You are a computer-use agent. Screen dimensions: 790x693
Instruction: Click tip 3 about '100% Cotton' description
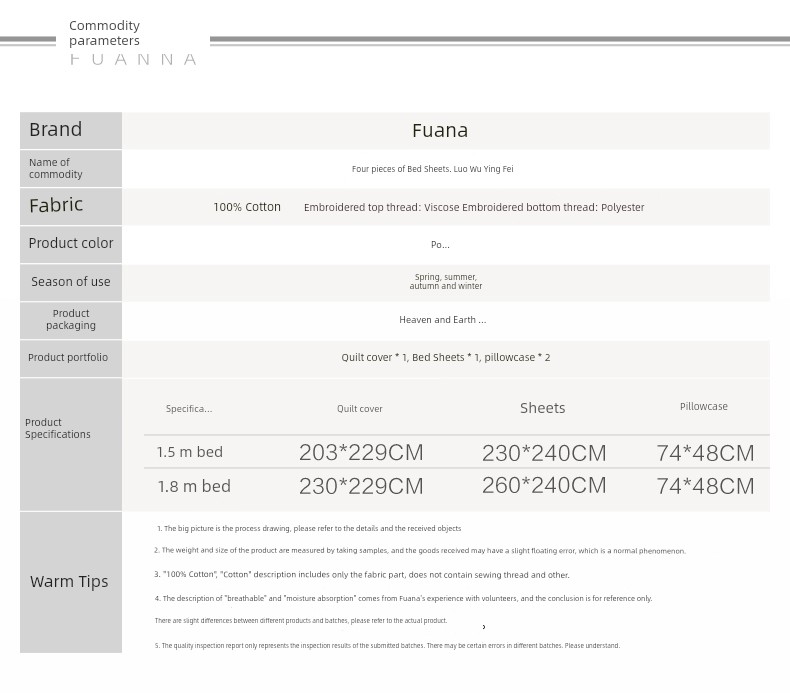coord(362,575)
